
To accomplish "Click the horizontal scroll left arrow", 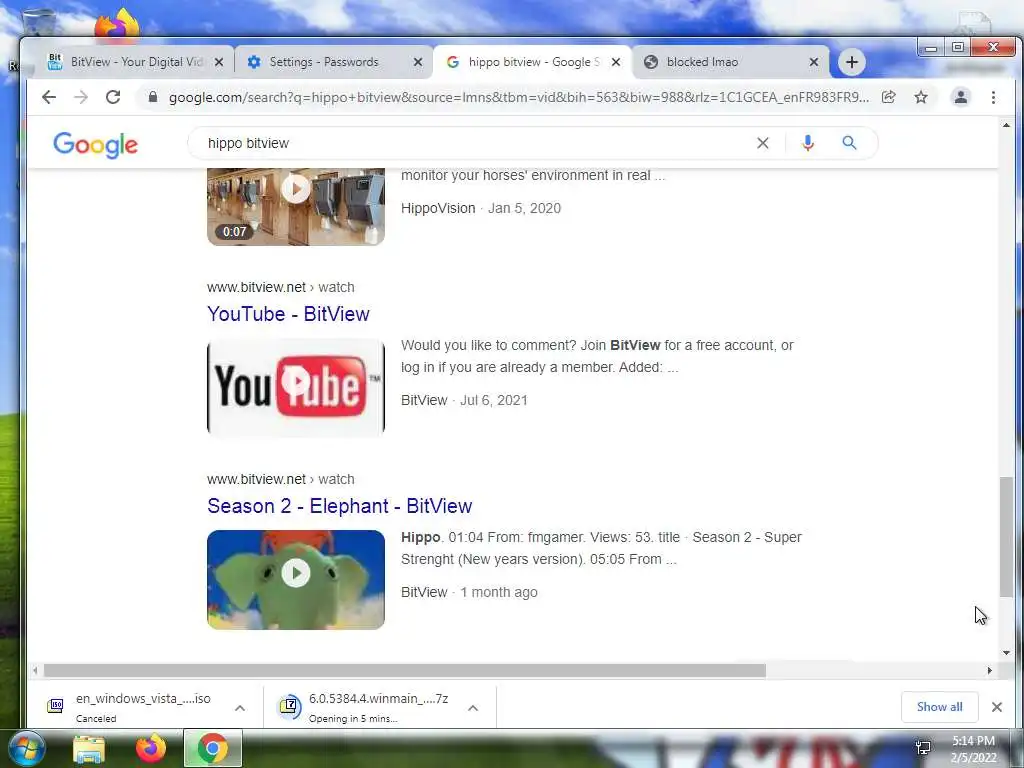I will [35, 671].
